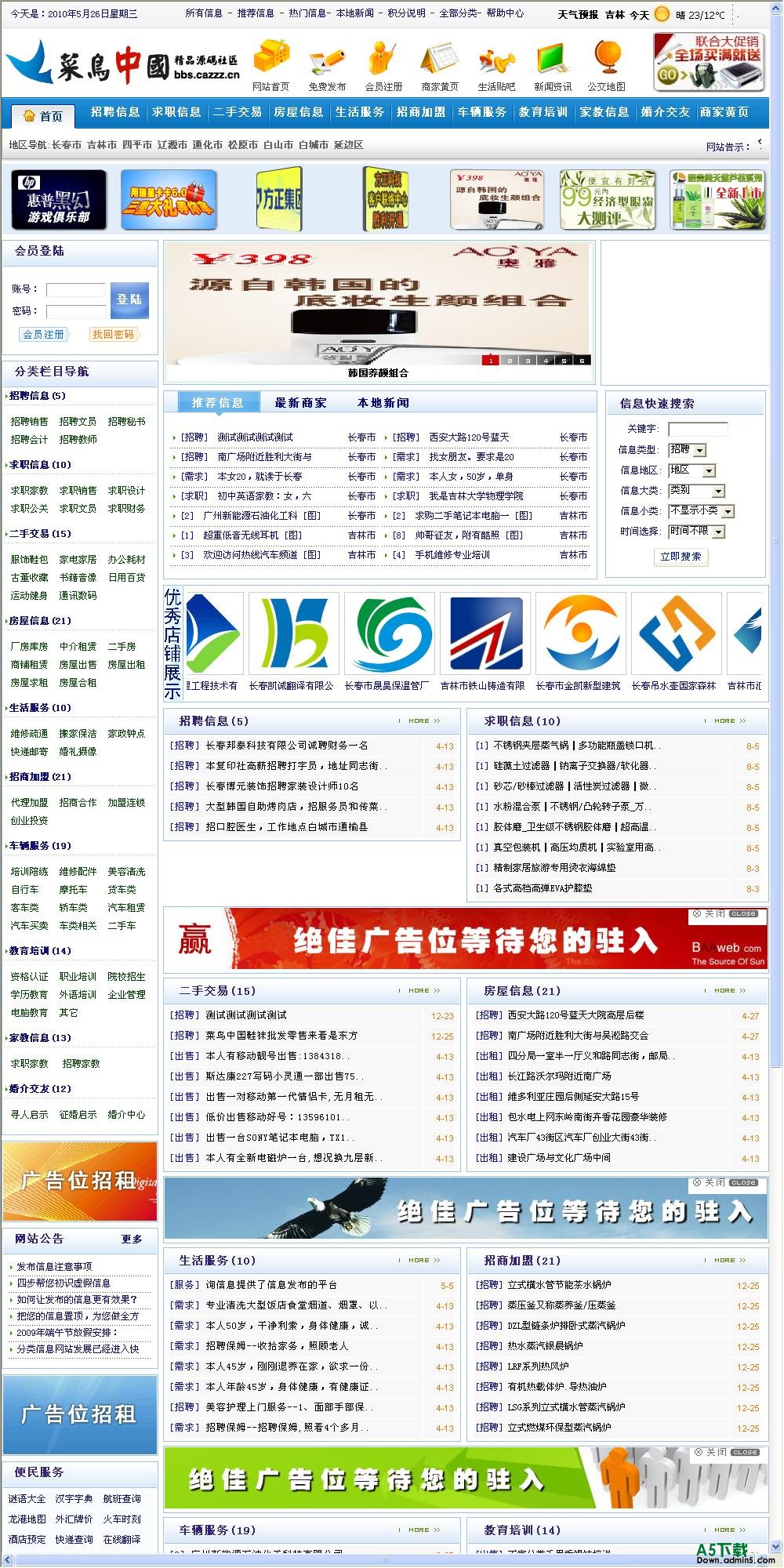The image size is (784, 1568).
Task: Open 商家黄页 in the blue navigation bar
Action: [724, 112]
